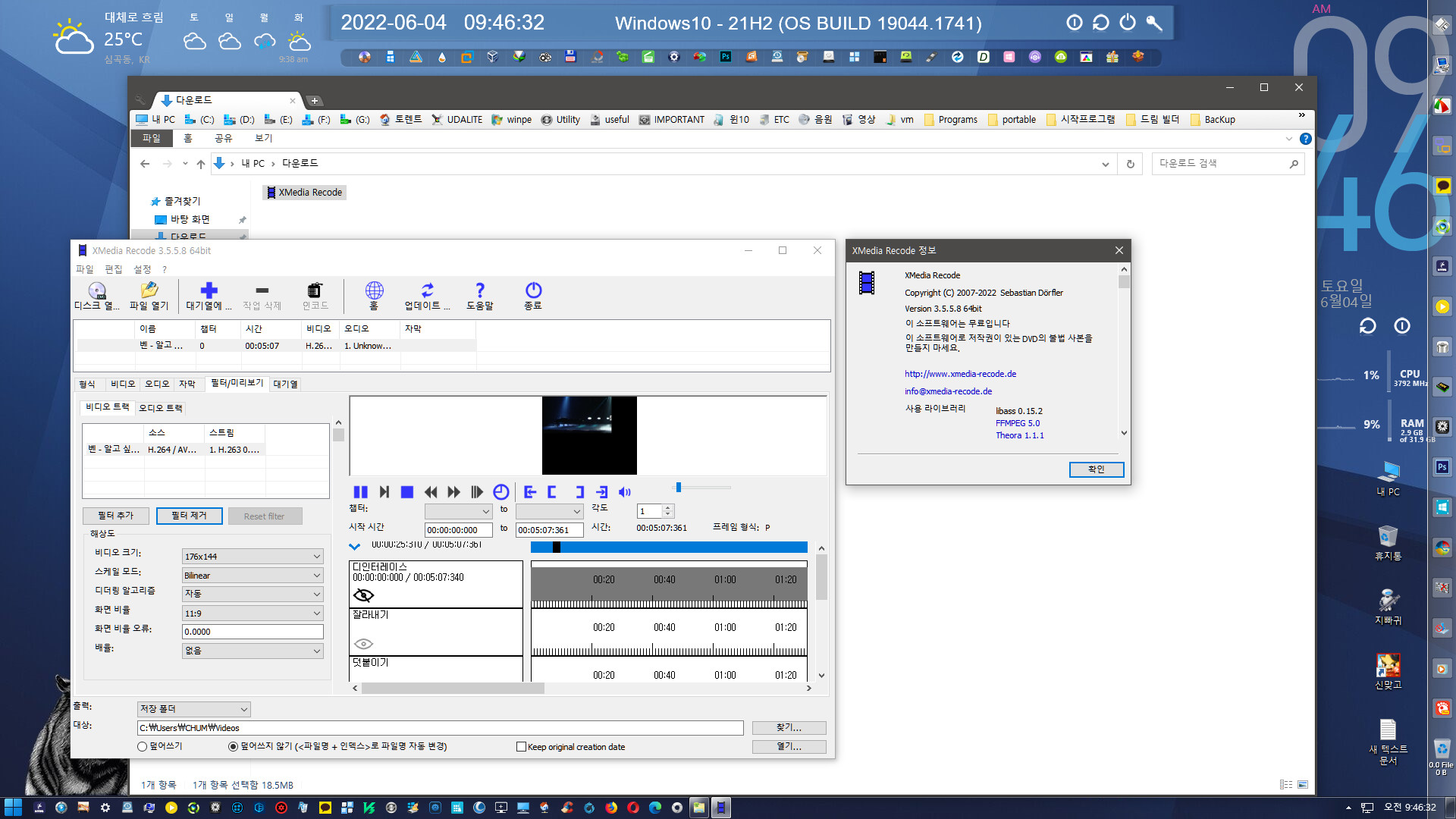Switch to the 비디오 tab
The width and height of the screenshot is (1456, 819).
click(x=123, y=384)
